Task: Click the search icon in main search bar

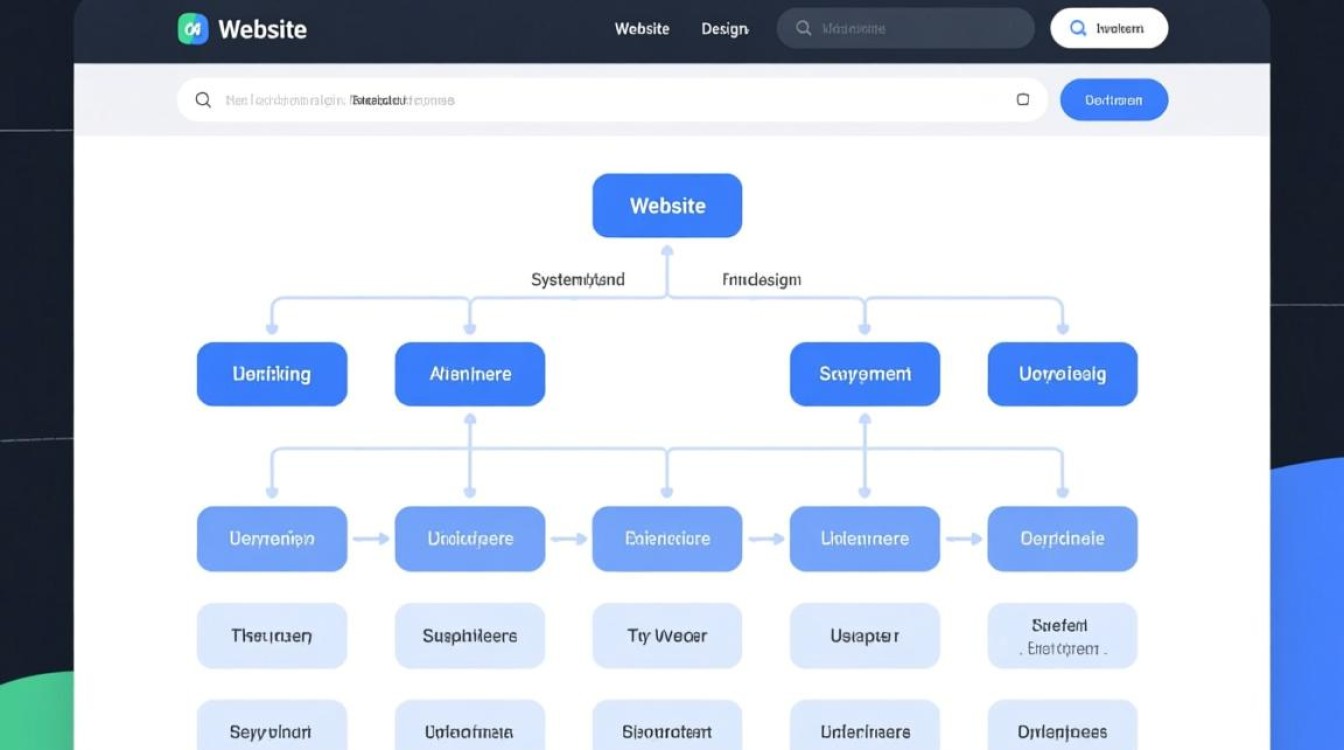Action: pos(203,100)
